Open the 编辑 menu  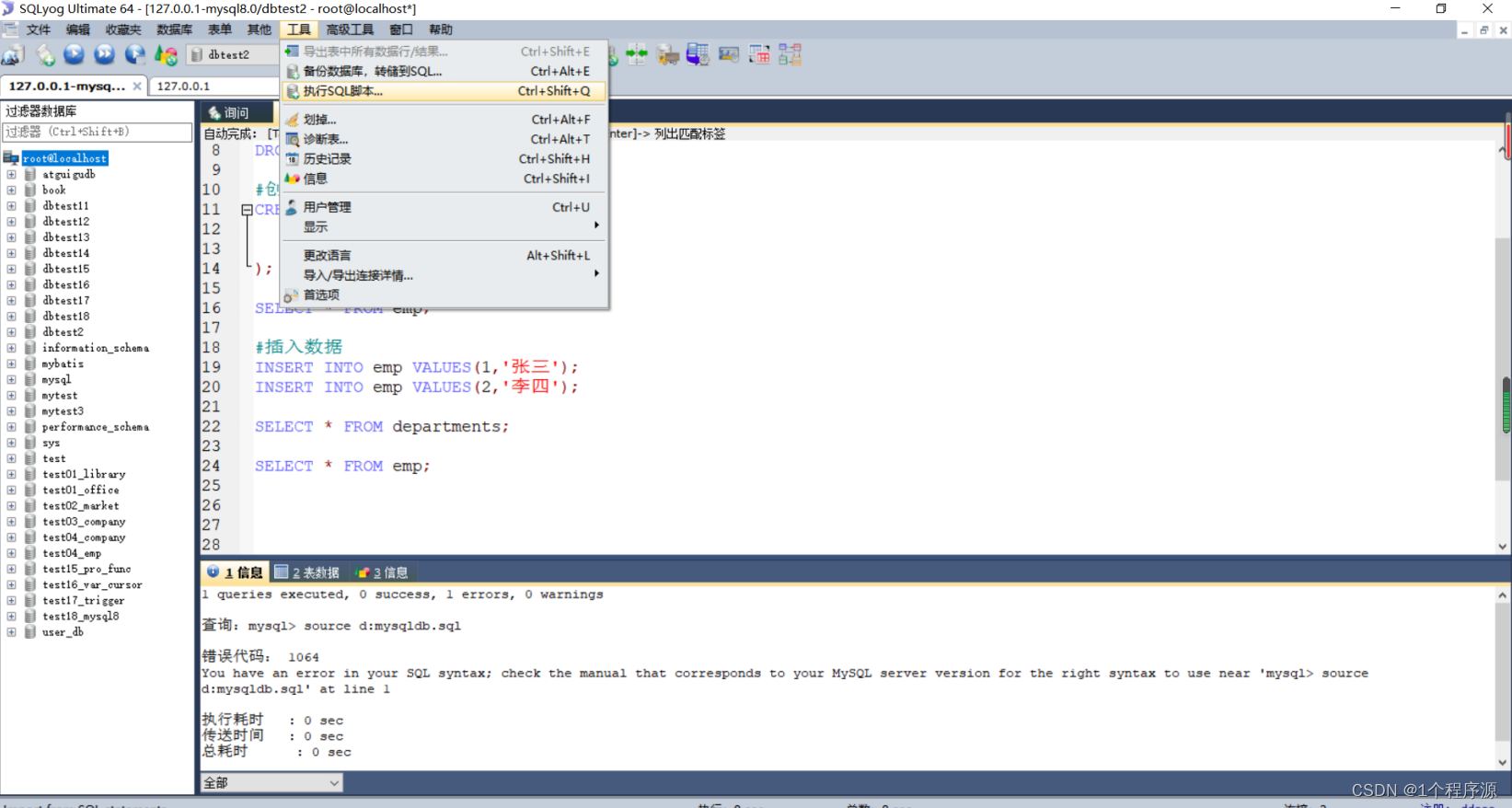click(x=78, y=29)
